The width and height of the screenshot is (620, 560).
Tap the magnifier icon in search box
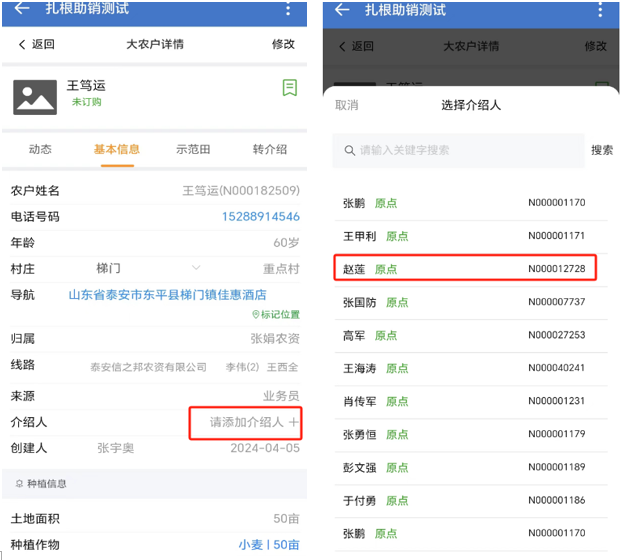pos(350,150)
